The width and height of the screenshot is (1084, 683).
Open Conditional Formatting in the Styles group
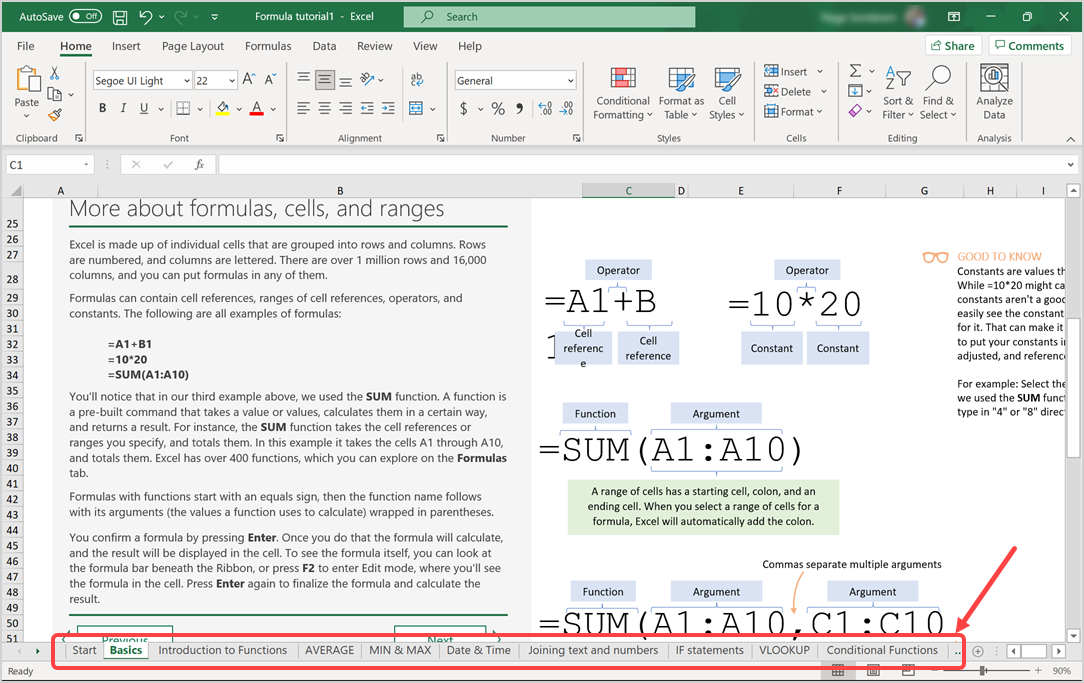[623, 95]
